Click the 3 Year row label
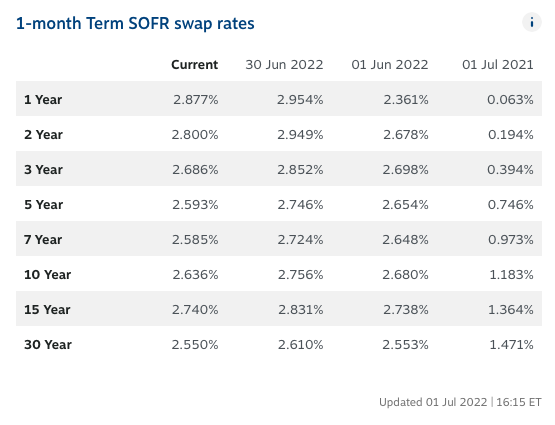This screenshot has width=555, height=425. point(43,170)
